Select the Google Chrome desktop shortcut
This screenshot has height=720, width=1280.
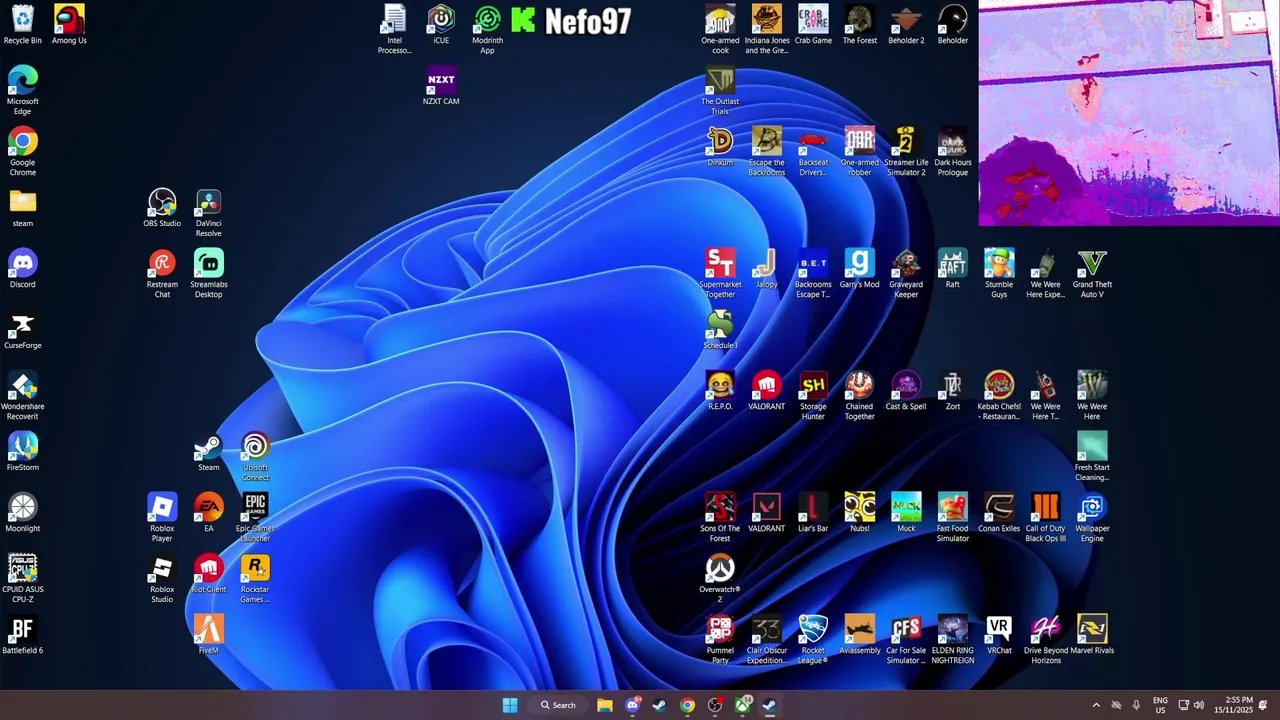pos(22,151)
